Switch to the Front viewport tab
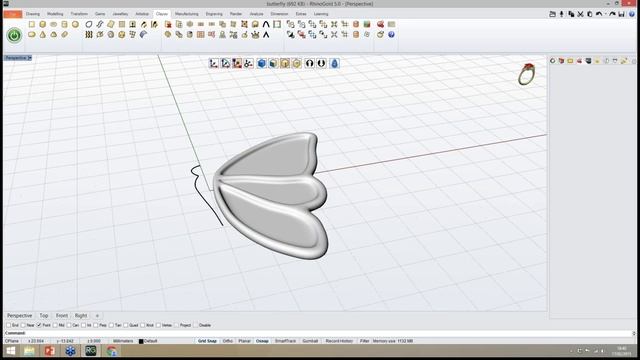 tap(62, 316)
